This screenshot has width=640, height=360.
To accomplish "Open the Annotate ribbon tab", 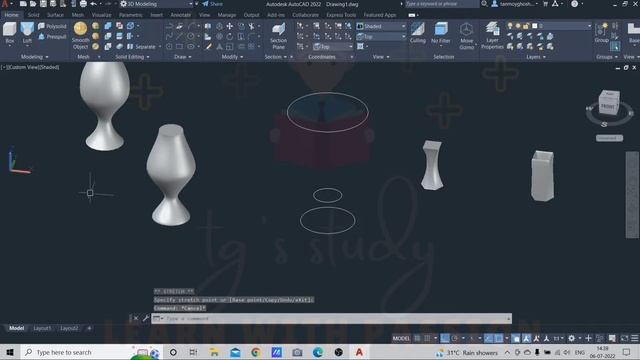I will point(180,15).
